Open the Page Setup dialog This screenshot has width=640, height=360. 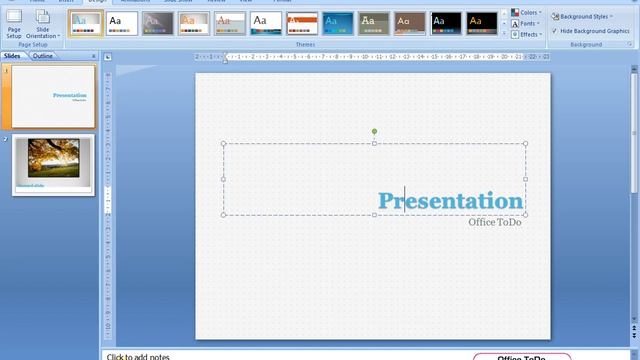pos(14,24)
